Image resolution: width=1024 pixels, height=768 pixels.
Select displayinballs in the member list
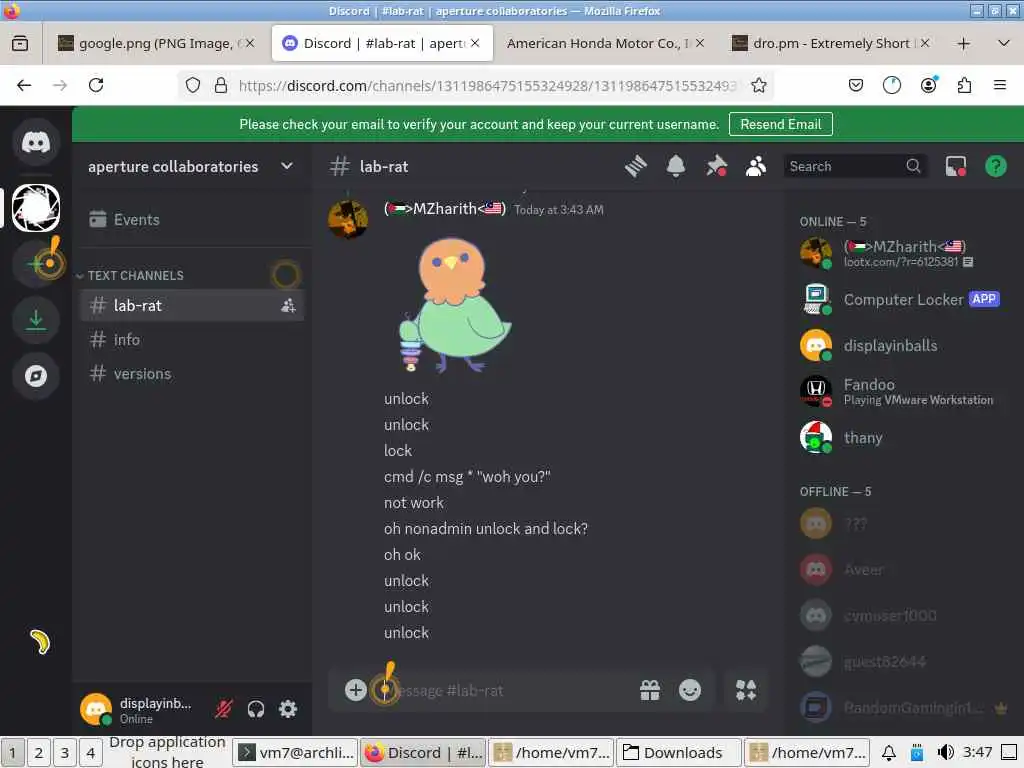[x=903, y=345]
